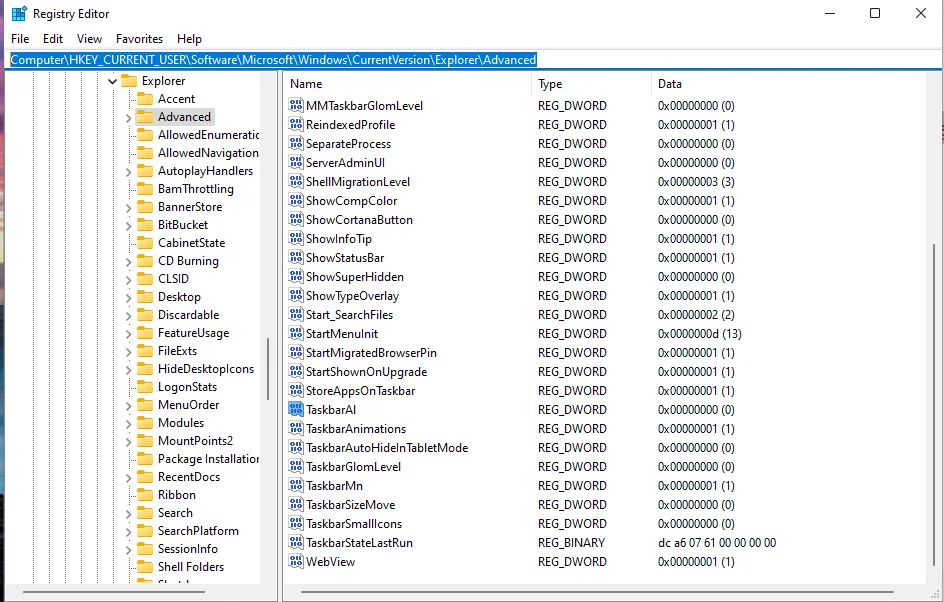Open the View menu
944x602 pixels.
coord(89,39)
